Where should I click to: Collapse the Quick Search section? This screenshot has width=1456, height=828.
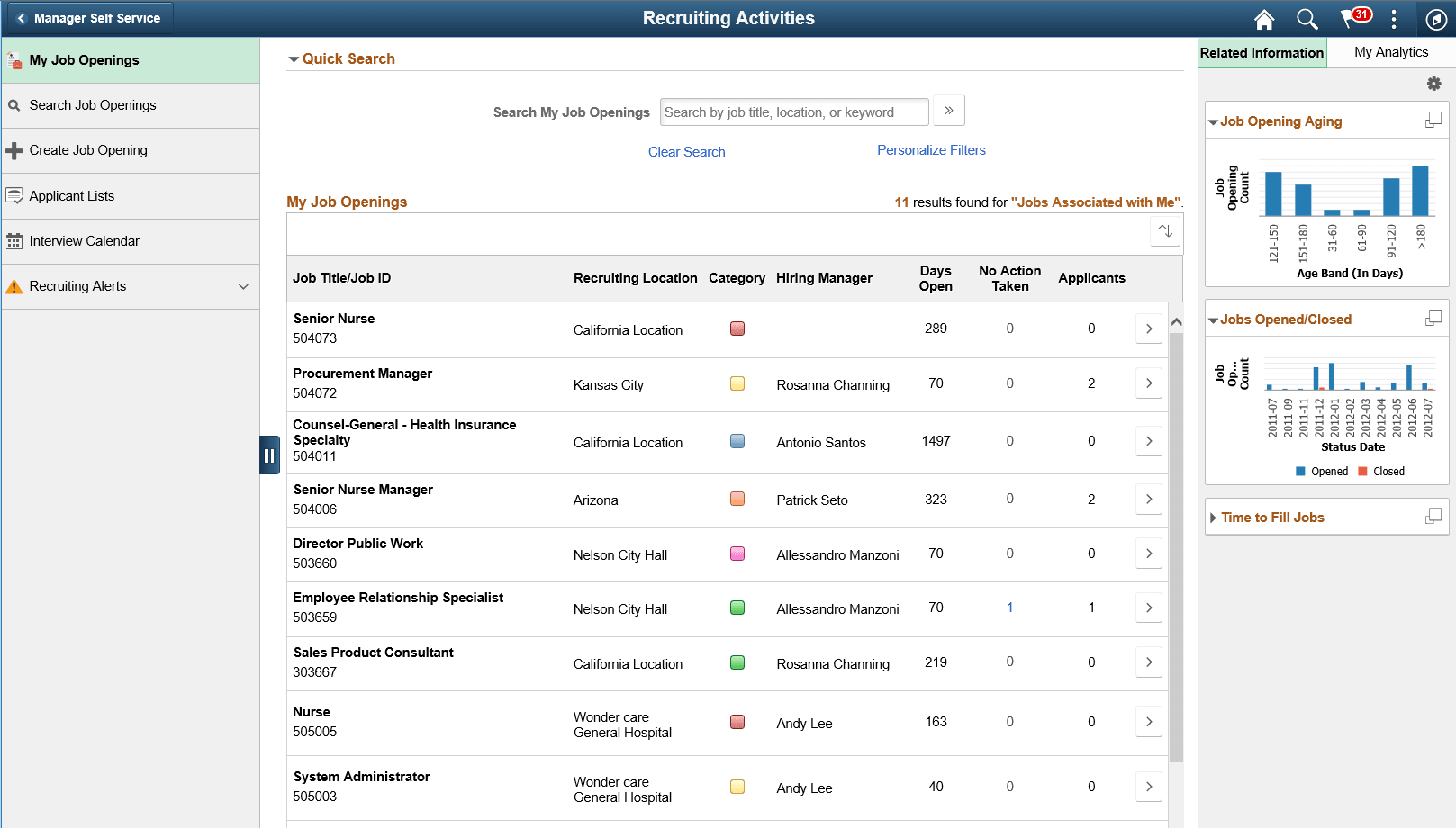[294, 58]
